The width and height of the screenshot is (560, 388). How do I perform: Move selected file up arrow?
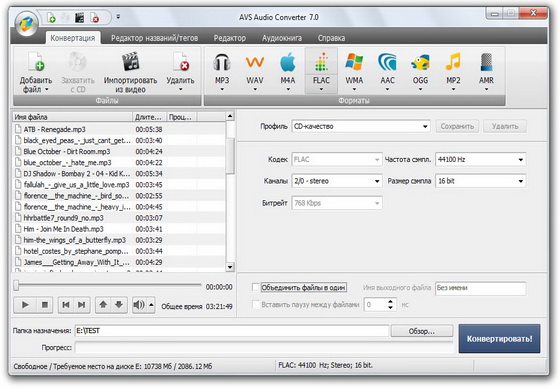(x=103, y=305)
